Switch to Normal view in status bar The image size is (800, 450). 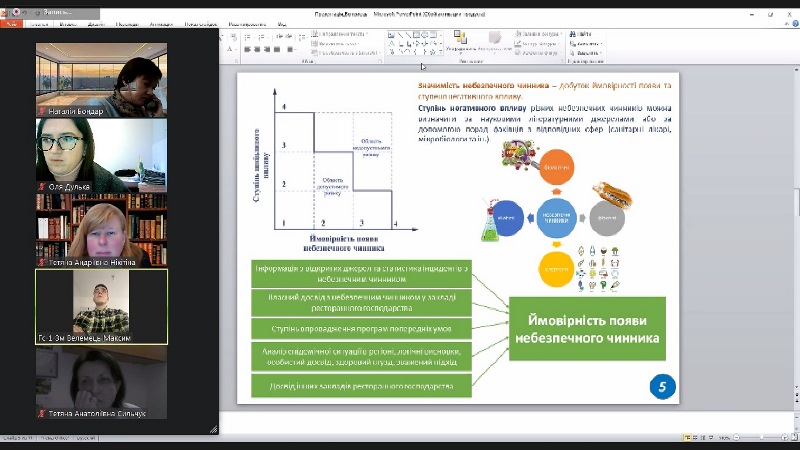click(687, 438)
